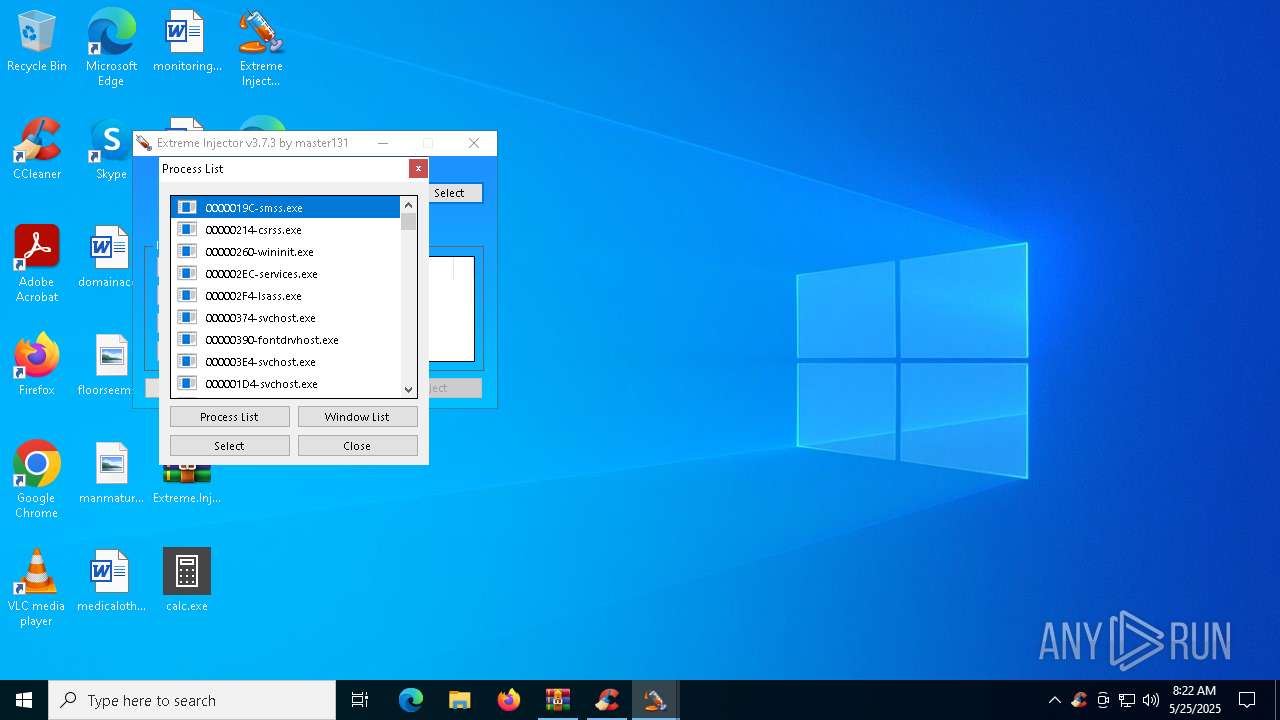Open File Explorer from the taskbar

click(x=460, y=700)
